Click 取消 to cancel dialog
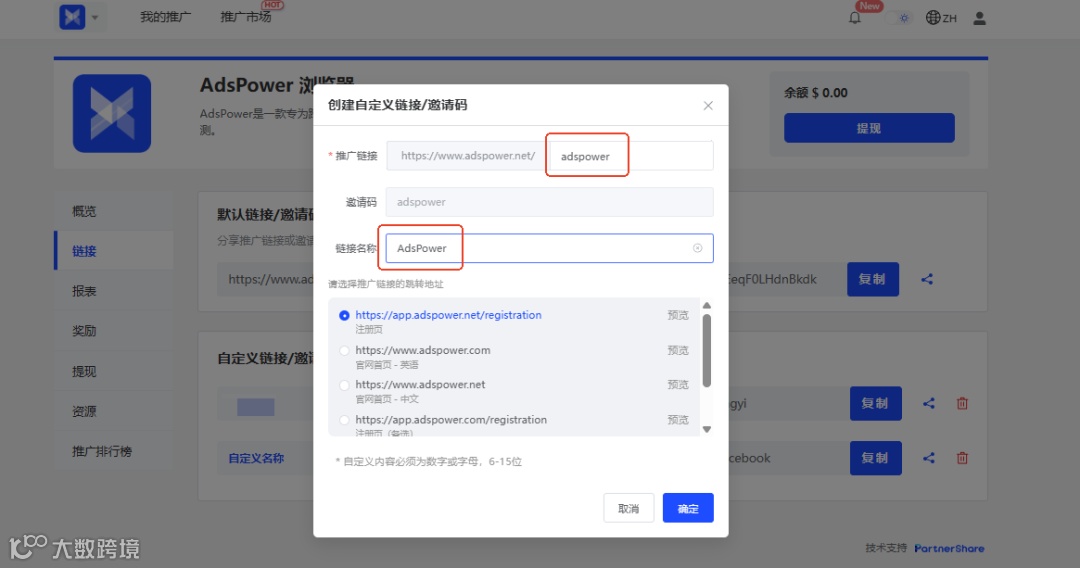1080x568 pixels. click(629, 508)
